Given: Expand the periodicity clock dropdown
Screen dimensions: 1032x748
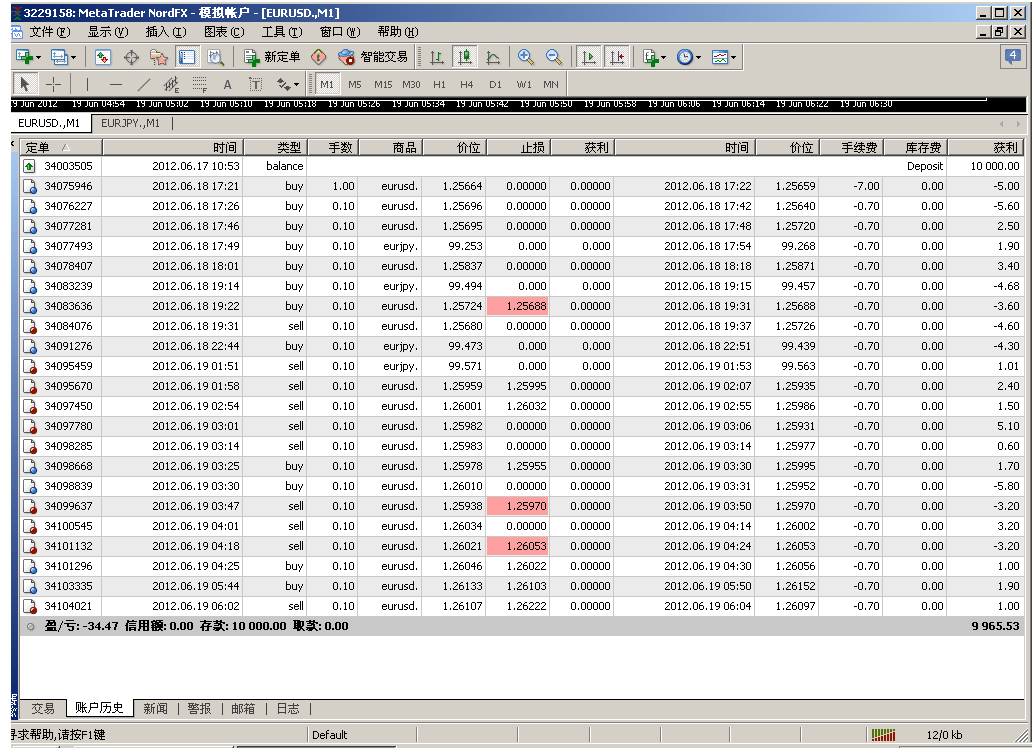Looking at the screenshot, I should (698, 57).
